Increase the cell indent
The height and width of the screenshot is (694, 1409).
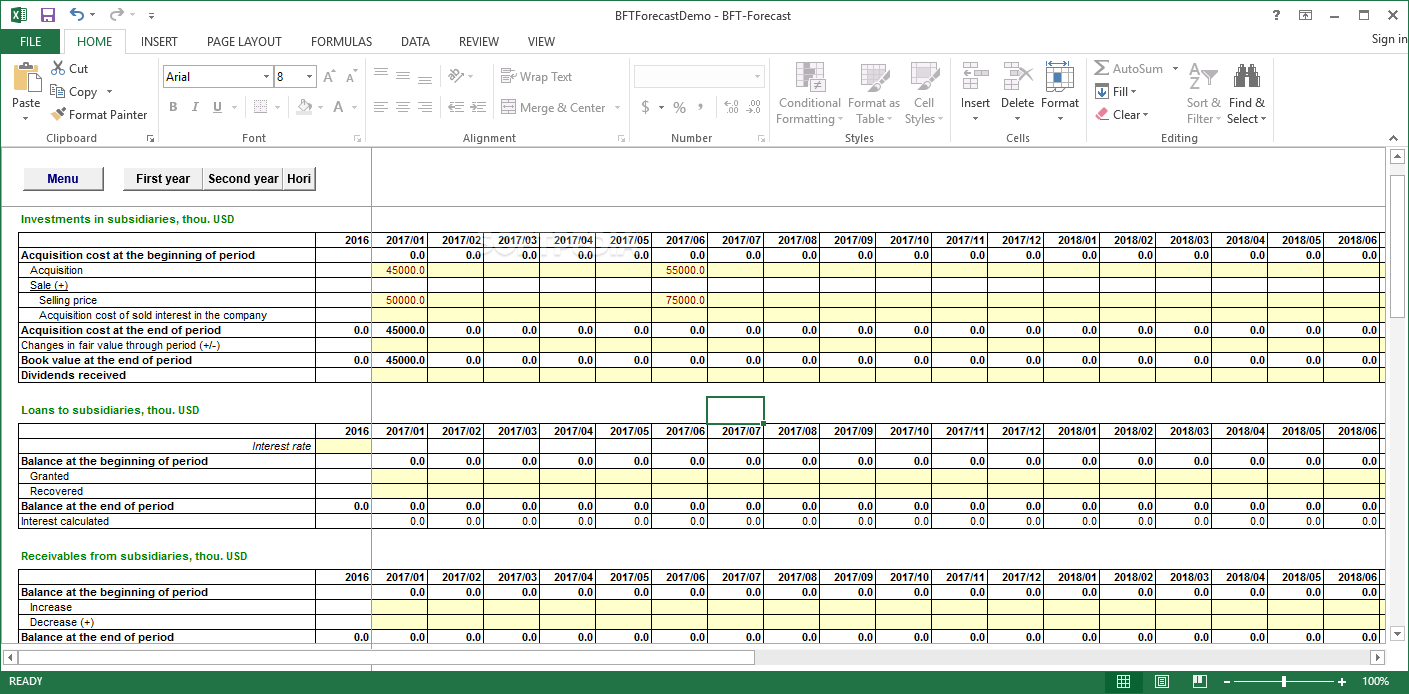tap(478, 107)
